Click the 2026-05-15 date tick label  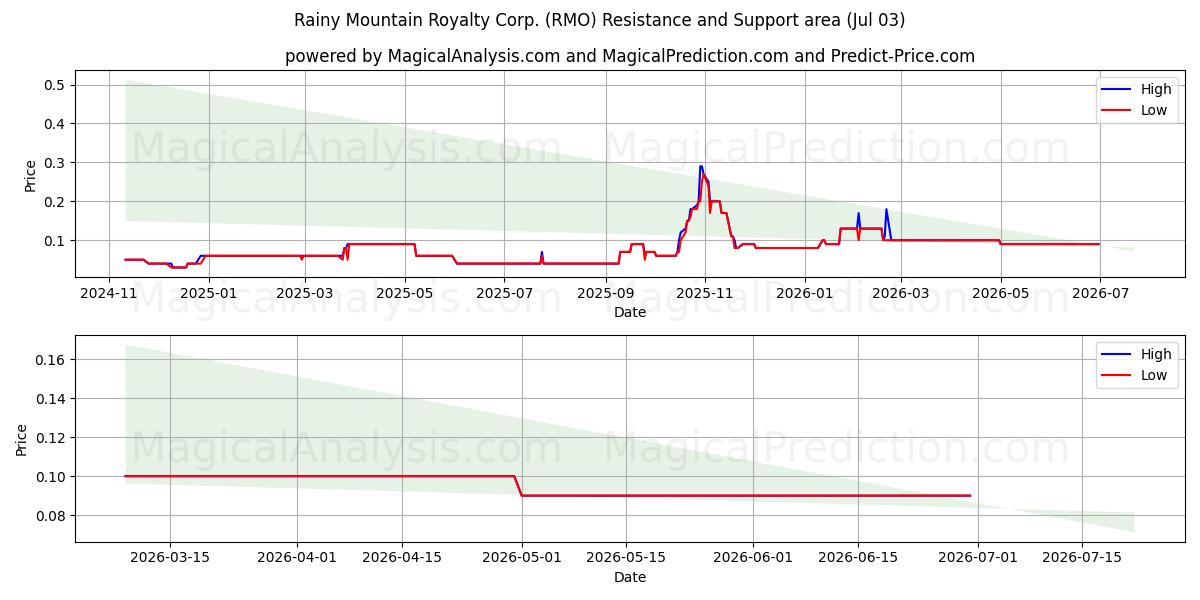coord(626,559)
